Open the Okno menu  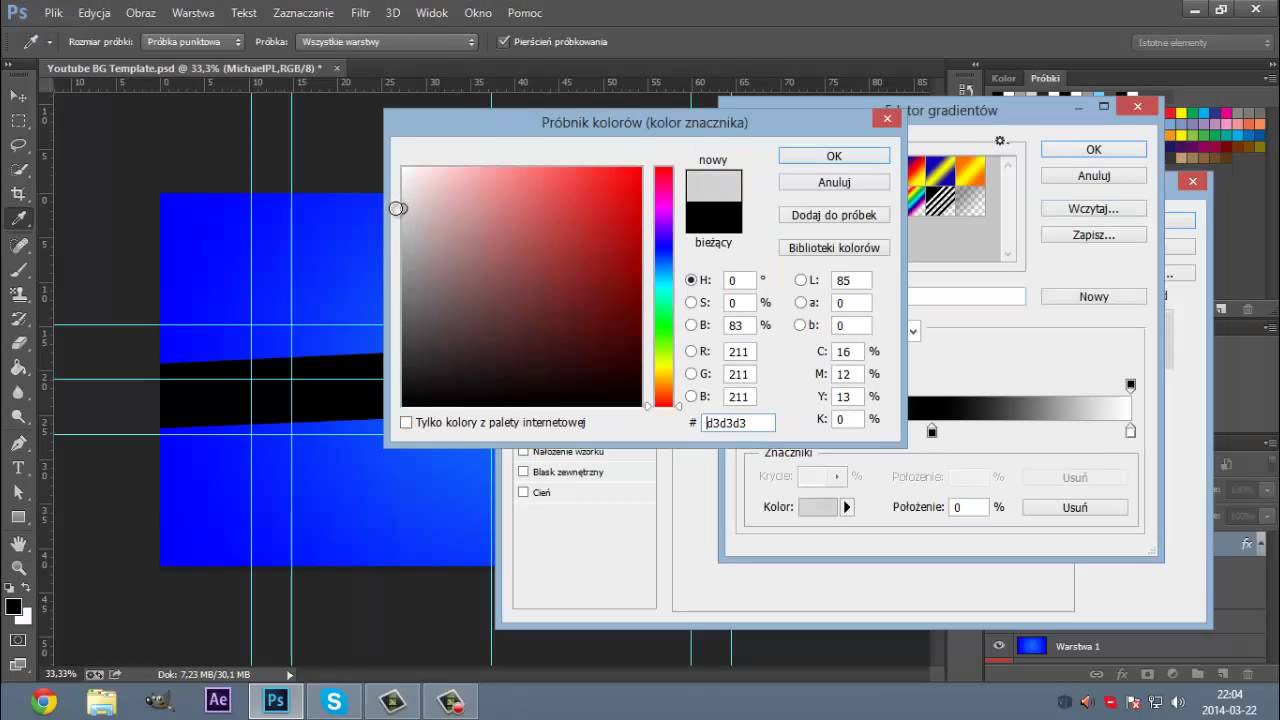(478, 13)
